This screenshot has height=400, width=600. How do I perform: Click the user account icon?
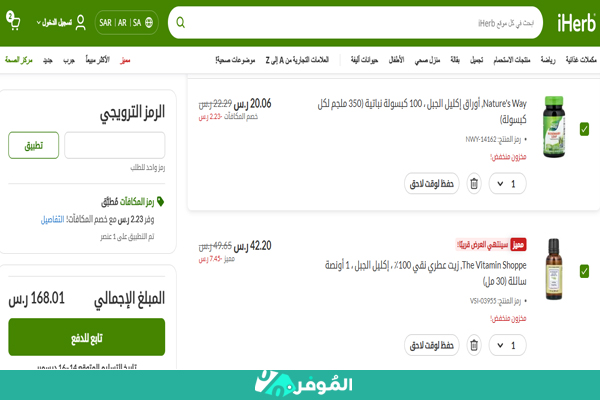[80, 23]
